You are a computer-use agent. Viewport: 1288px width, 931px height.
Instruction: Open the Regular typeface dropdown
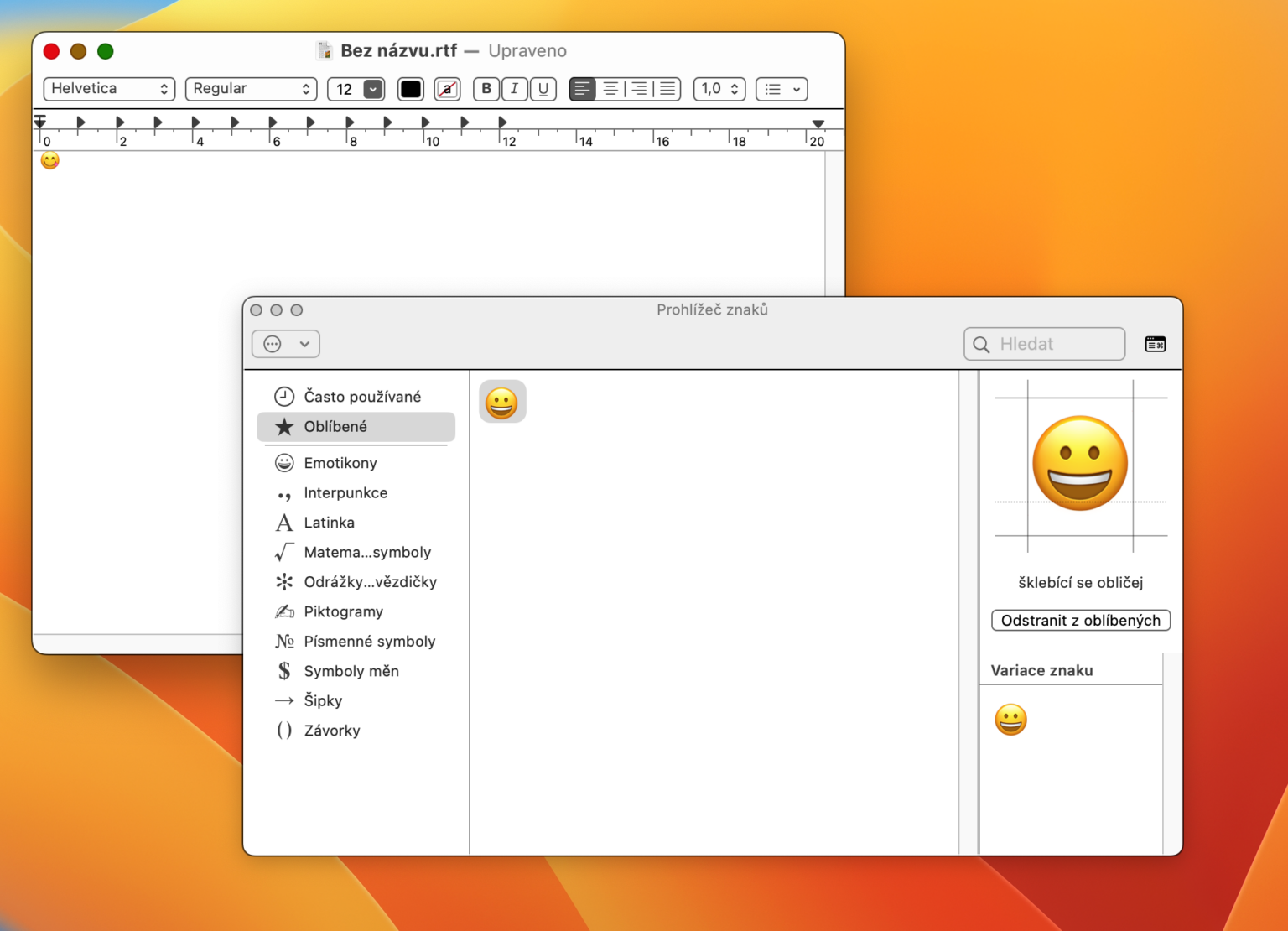click(x=251, y=89)
